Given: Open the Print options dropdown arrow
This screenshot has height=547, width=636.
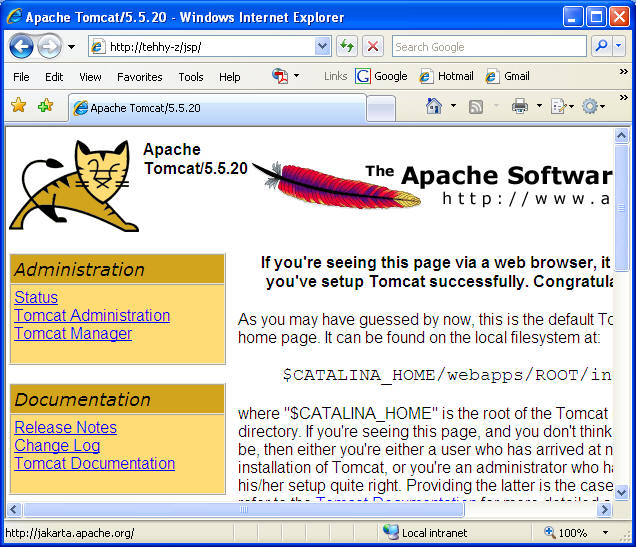Looking at the screenshot, I should 539,106.
